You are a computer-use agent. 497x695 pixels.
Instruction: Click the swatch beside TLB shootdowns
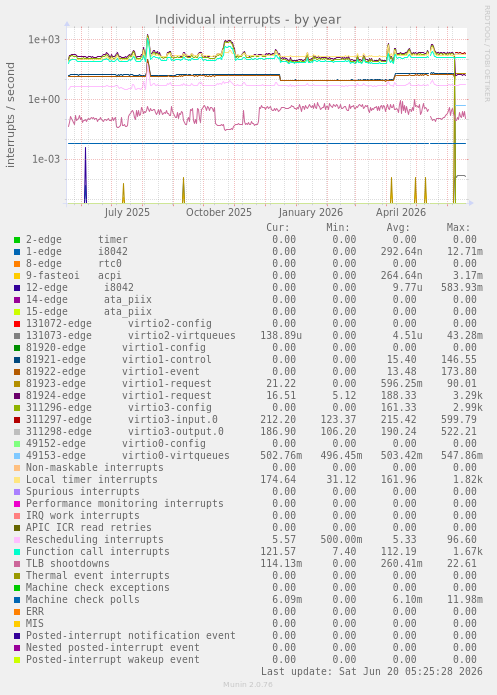pyautogui.click(x=17, y=564)
